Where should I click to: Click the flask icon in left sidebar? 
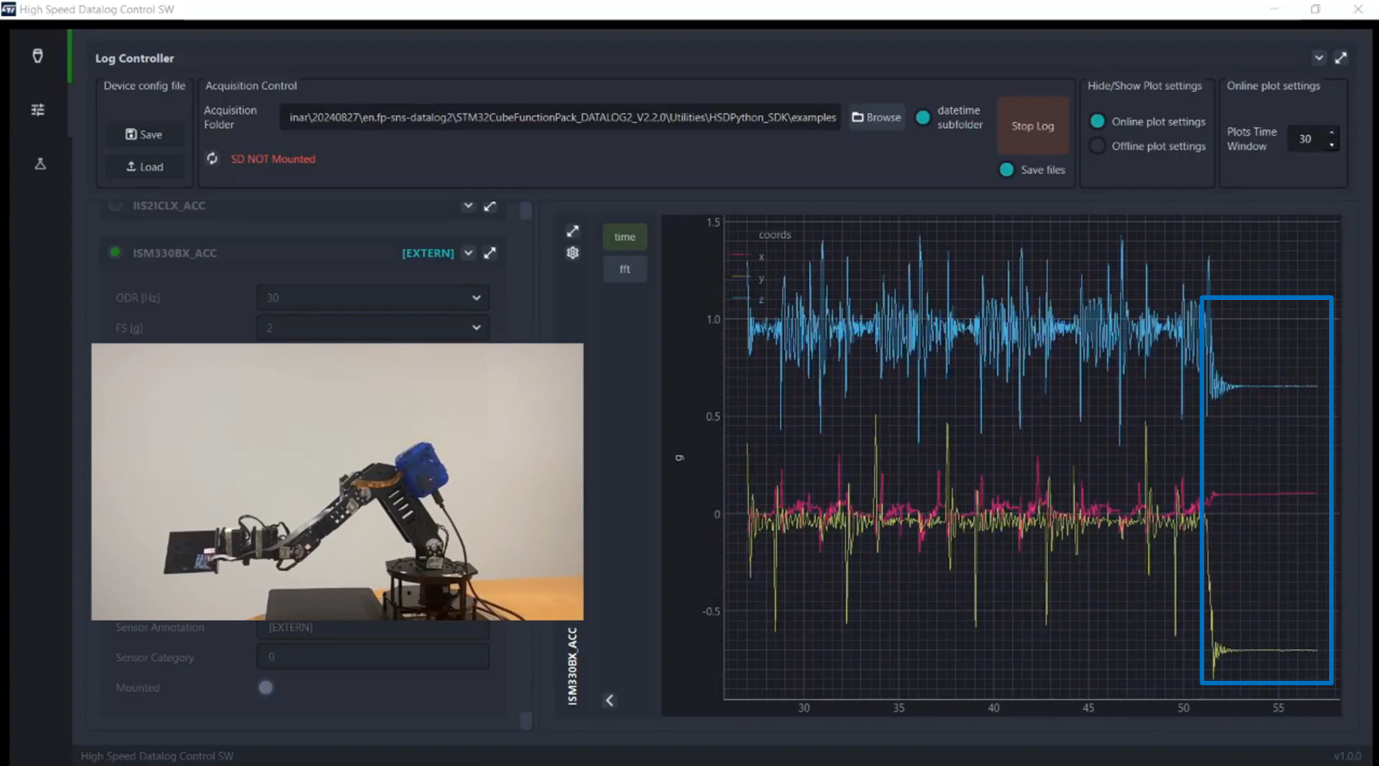(40, 163)
